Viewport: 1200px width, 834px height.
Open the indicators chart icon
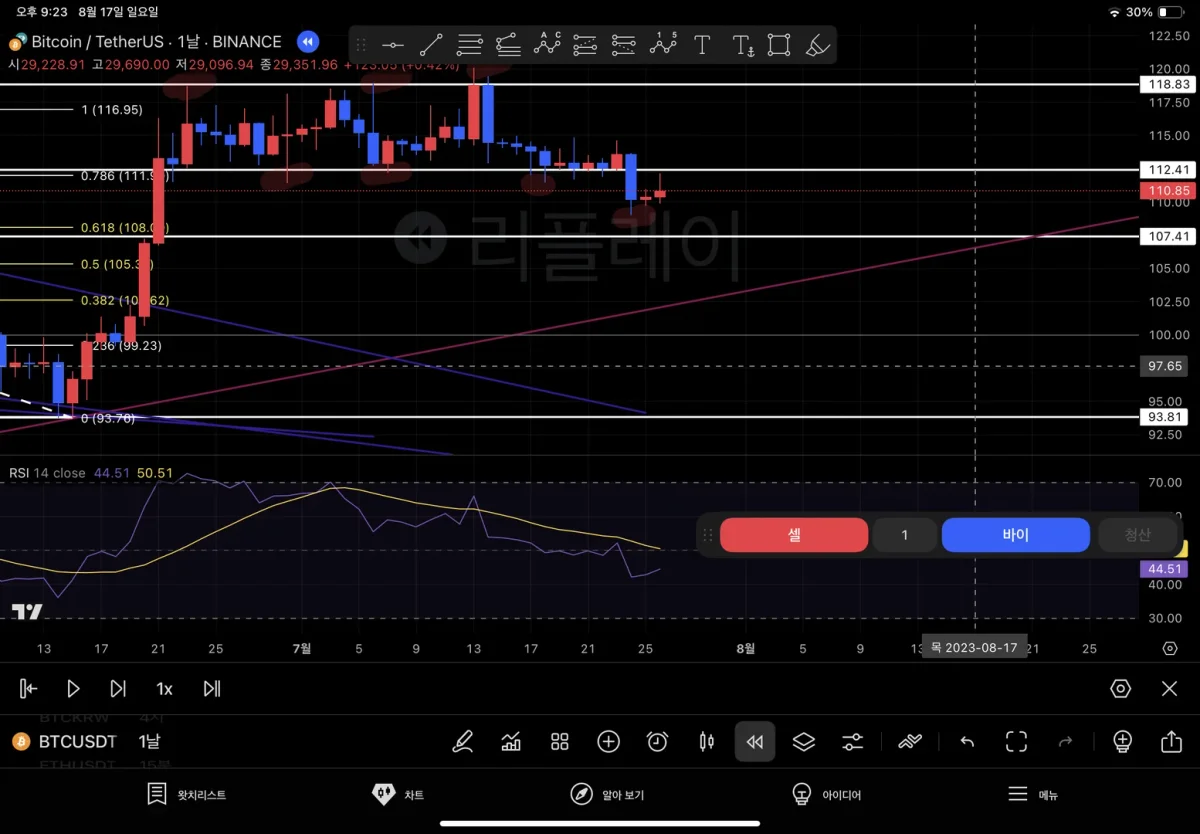pyautogui.click(x=511, y=742)
